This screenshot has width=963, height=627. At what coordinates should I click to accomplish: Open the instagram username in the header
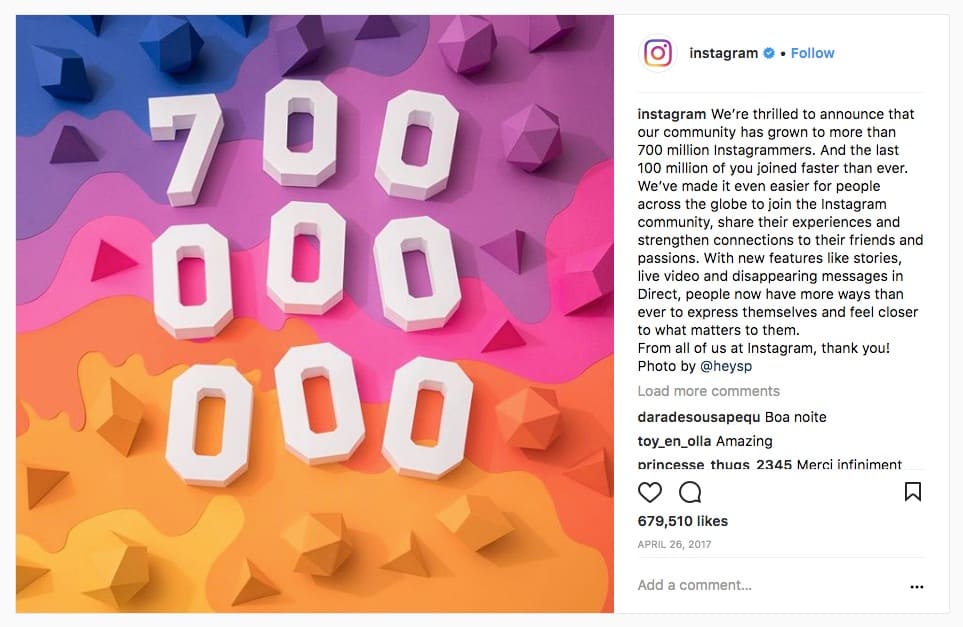723,53
